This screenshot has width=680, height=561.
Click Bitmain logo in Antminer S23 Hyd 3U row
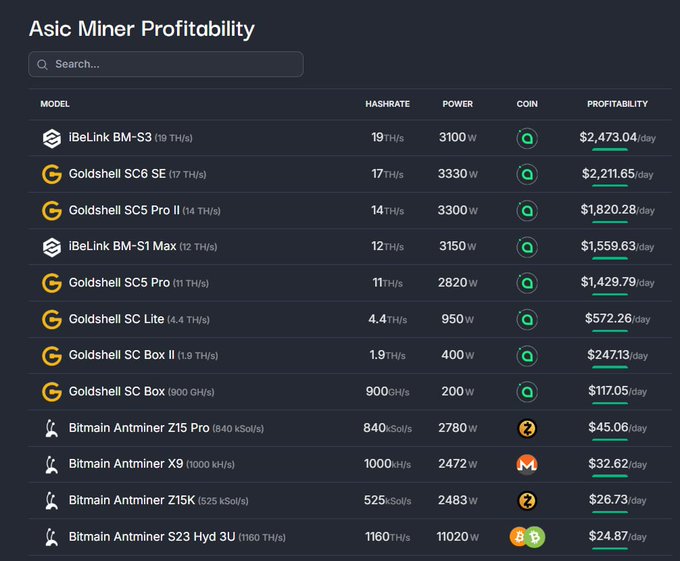(x=52, y=537)
